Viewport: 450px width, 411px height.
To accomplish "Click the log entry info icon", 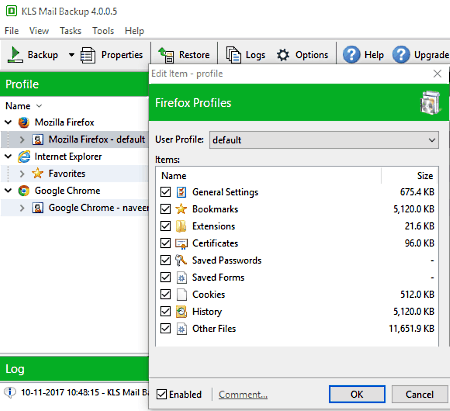I will [10, 392].
